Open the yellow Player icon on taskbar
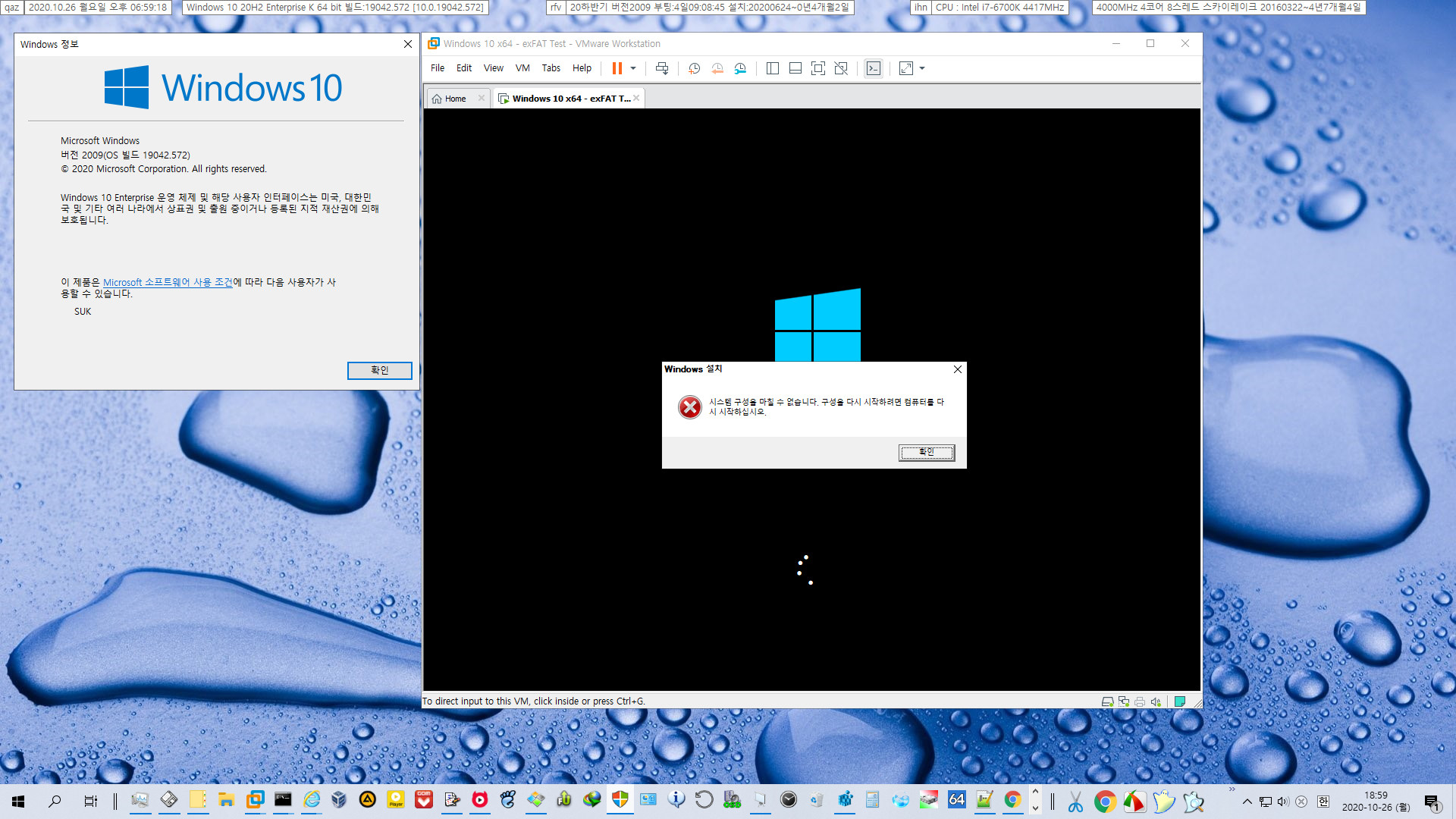1456x819 pixels. (x=396, y=800)
